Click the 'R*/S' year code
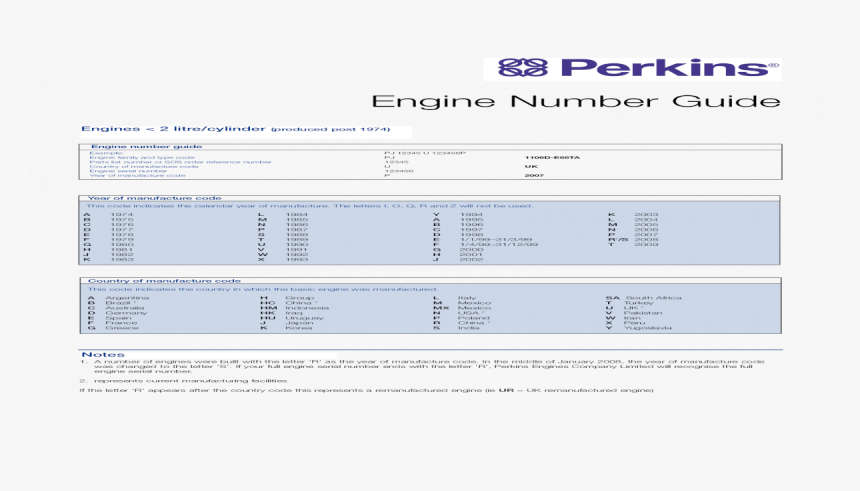The image size is (860, 491). pyautogui.click(x=618, y=239)
